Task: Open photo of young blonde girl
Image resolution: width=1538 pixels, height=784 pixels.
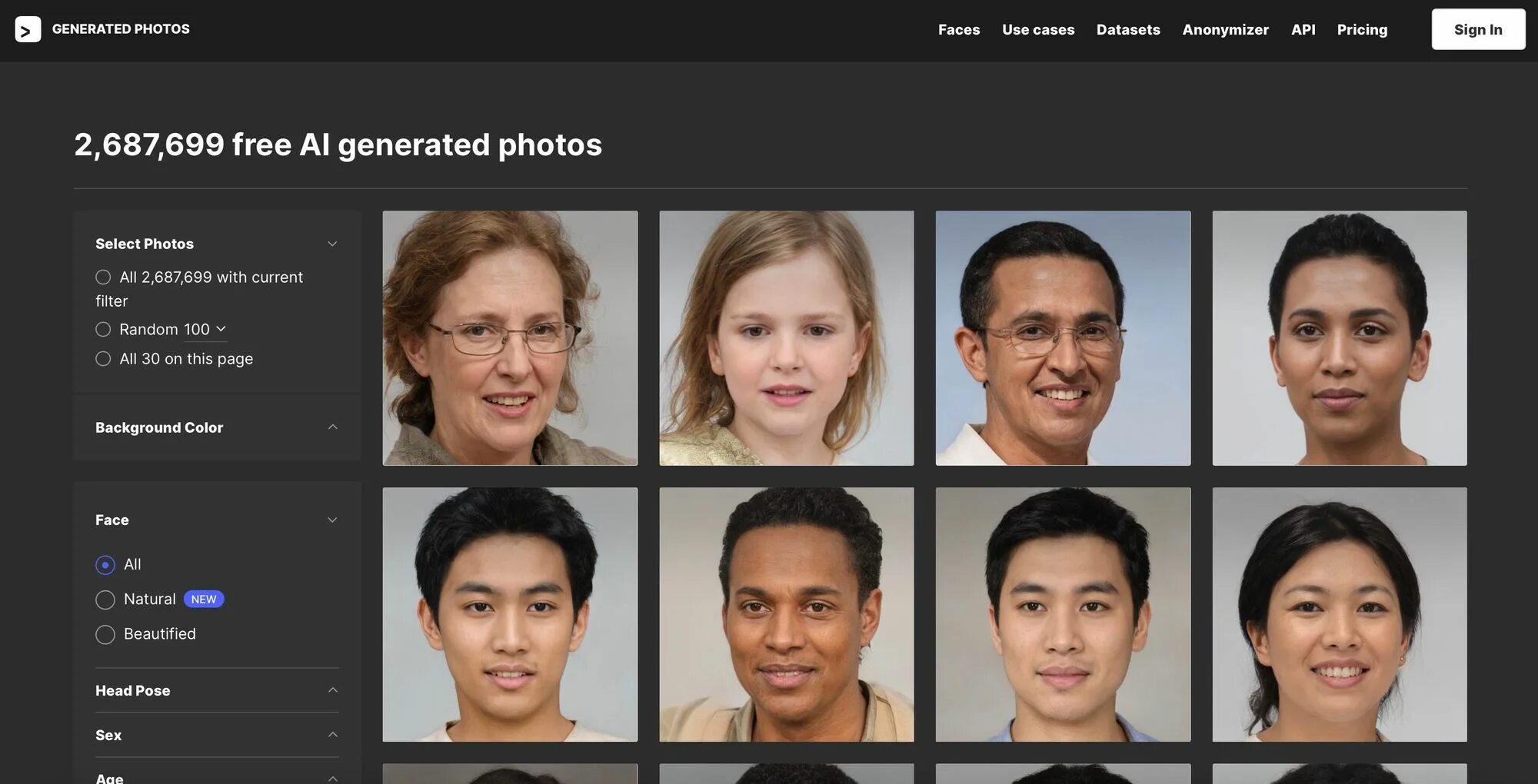Action: 787,338
